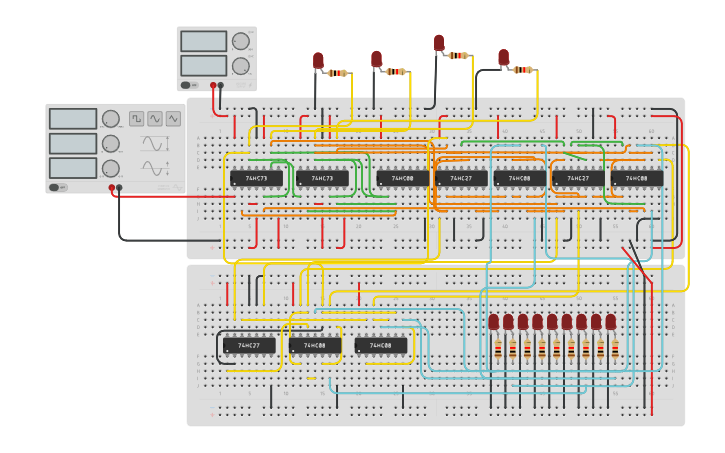
Task: Select rightmost 74HC08 chip on upper breadboard
Action: [x=637, y=178]
